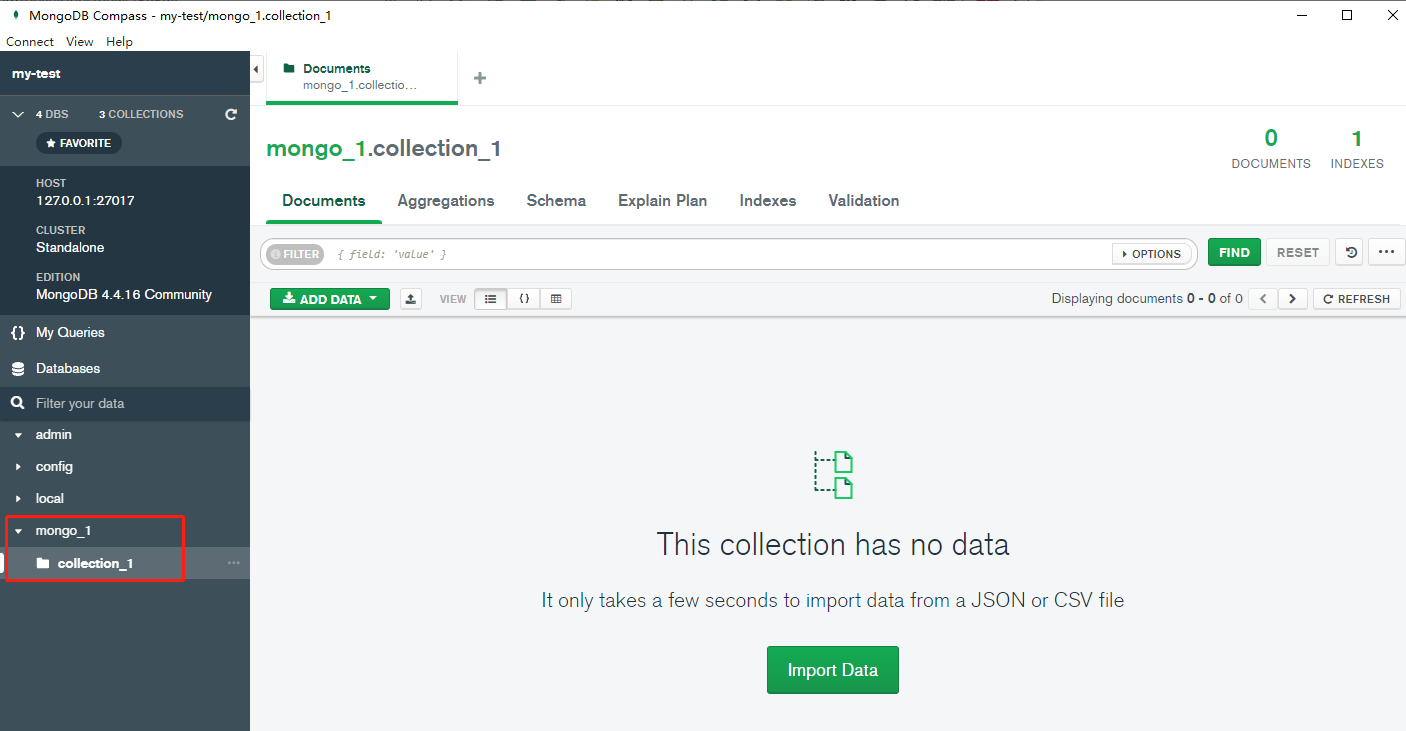Screen dimensions: 1406x731
Task: Switch to the Indexes tab
Action: coord(768,200)
